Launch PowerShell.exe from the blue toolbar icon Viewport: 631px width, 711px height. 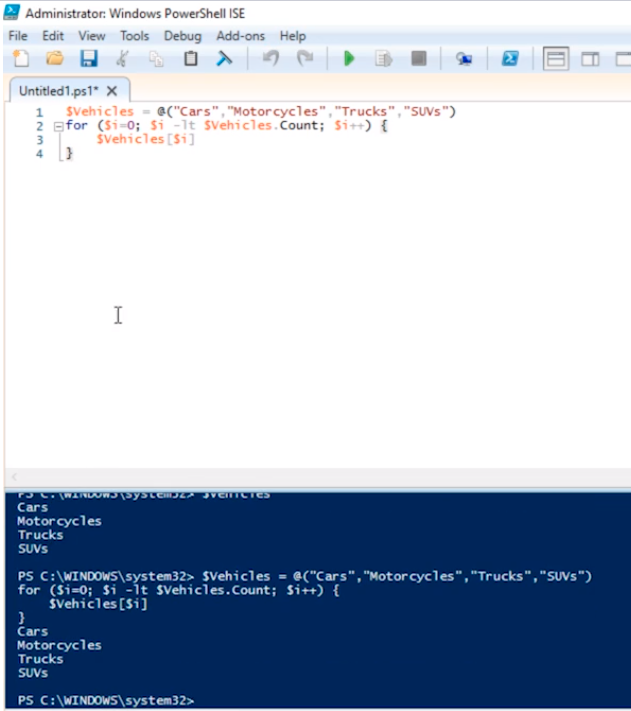click(x=509, y=59)
